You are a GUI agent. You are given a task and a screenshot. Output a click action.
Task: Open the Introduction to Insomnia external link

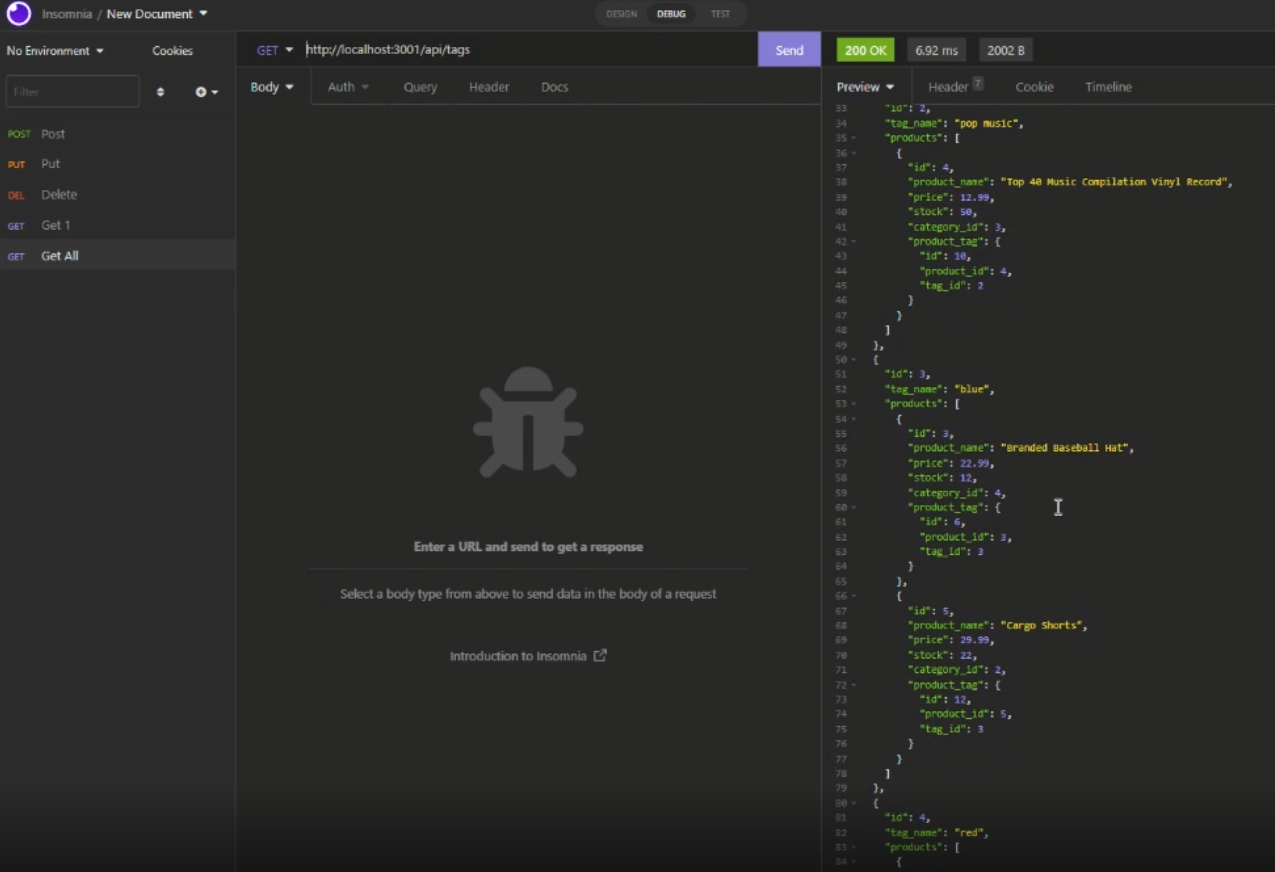pyautogui.click(x=527, y=656)
